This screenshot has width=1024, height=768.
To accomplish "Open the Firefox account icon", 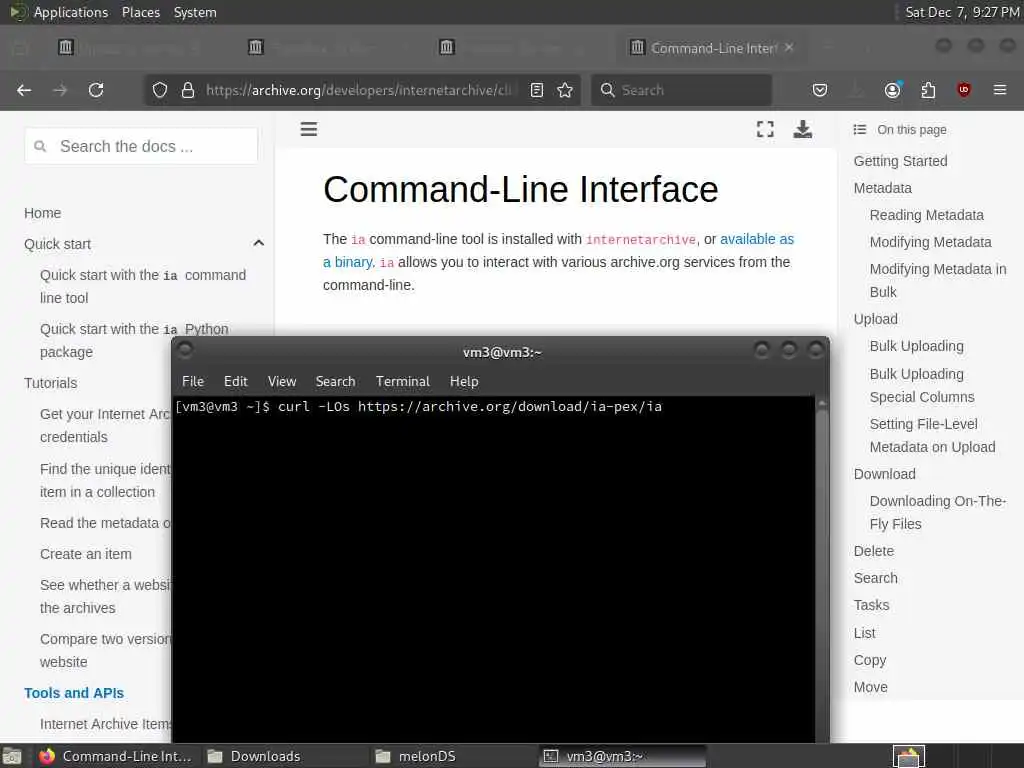I will 892,90.
